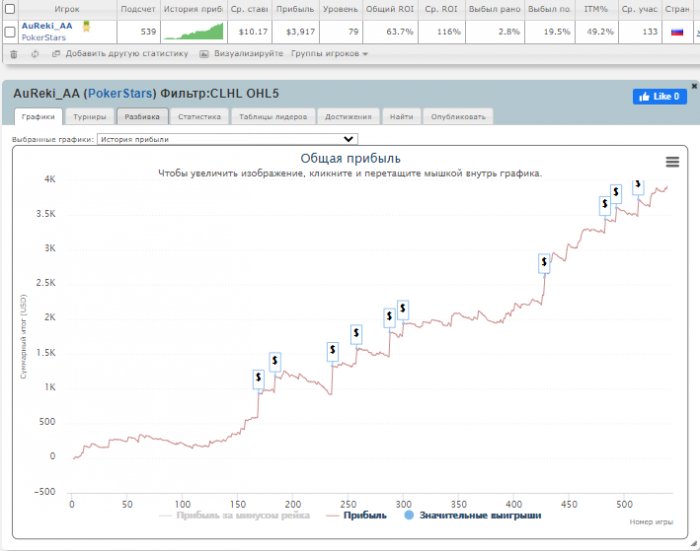Viewport: 700px width, 551px height.
Task: Click the note icon beside AuReki_AA
Action: coord(85,26)
